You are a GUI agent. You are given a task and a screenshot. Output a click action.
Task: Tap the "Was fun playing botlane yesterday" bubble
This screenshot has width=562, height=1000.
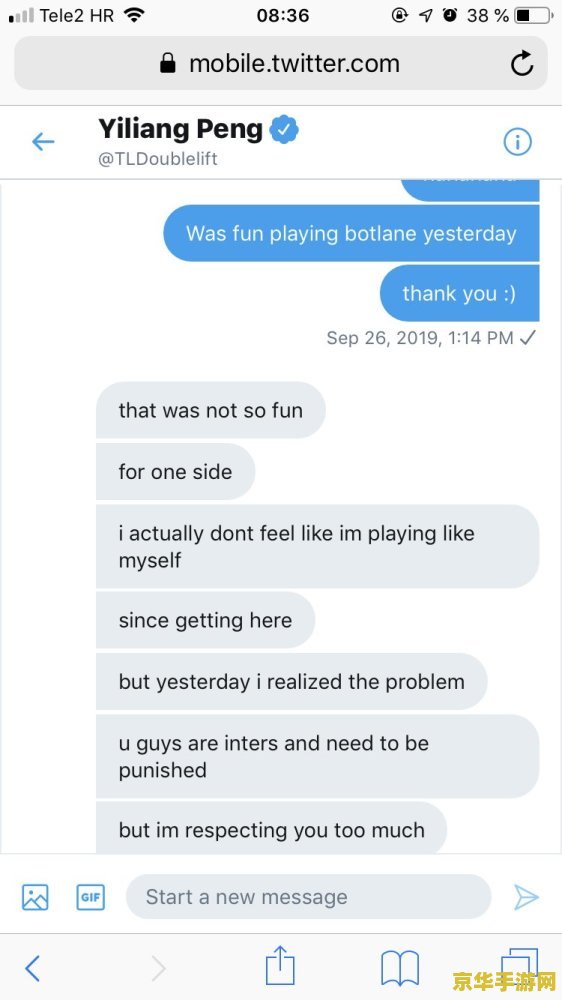point(351,233)
